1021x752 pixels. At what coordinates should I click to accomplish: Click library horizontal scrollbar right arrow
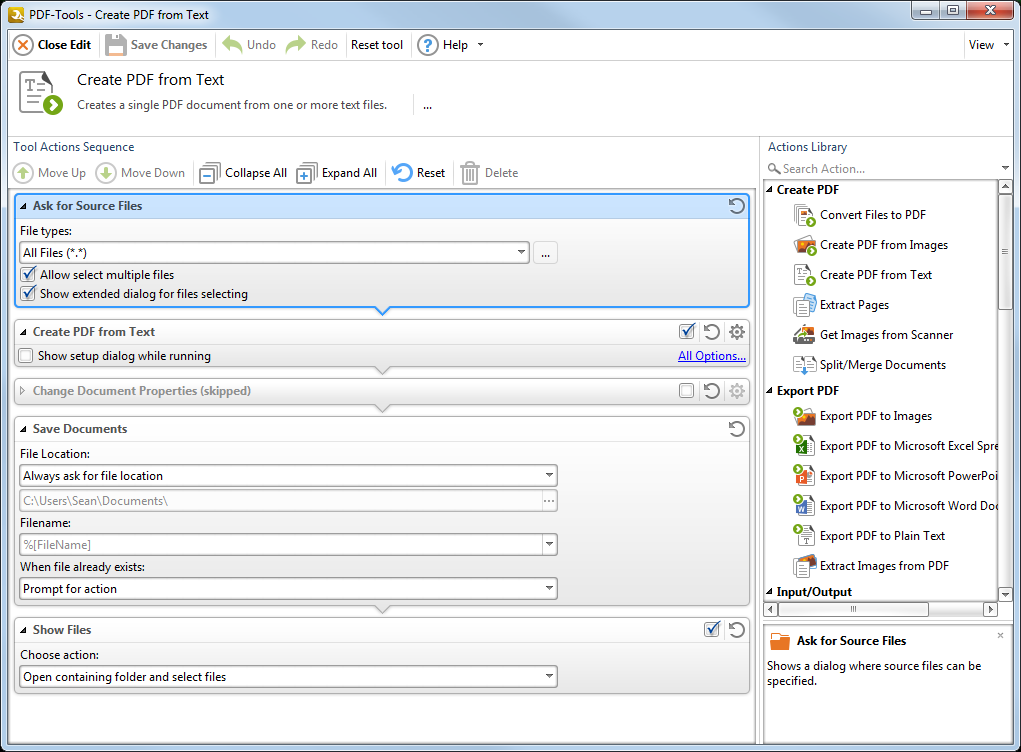[x=990, y=609]
